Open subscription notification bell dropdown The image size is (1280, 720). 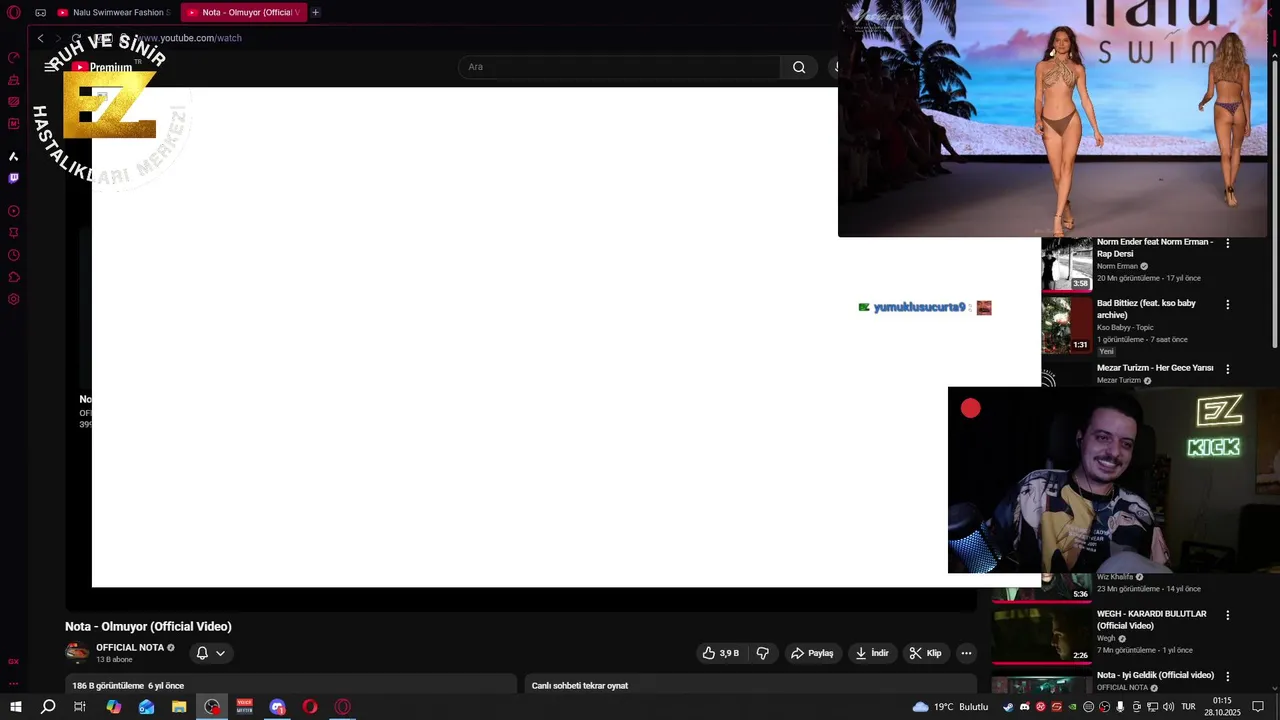(x=211, y=653)
